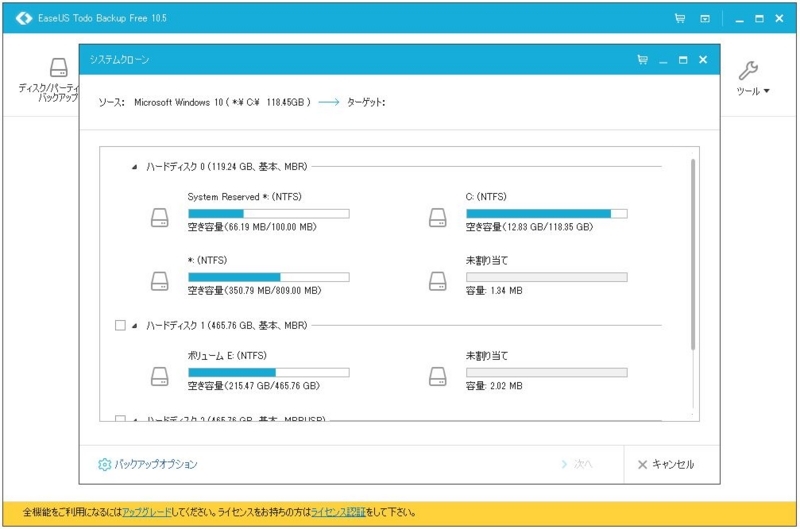Click the 空き容量(215.47 GB/465.76 GB) text

(254, 386)
